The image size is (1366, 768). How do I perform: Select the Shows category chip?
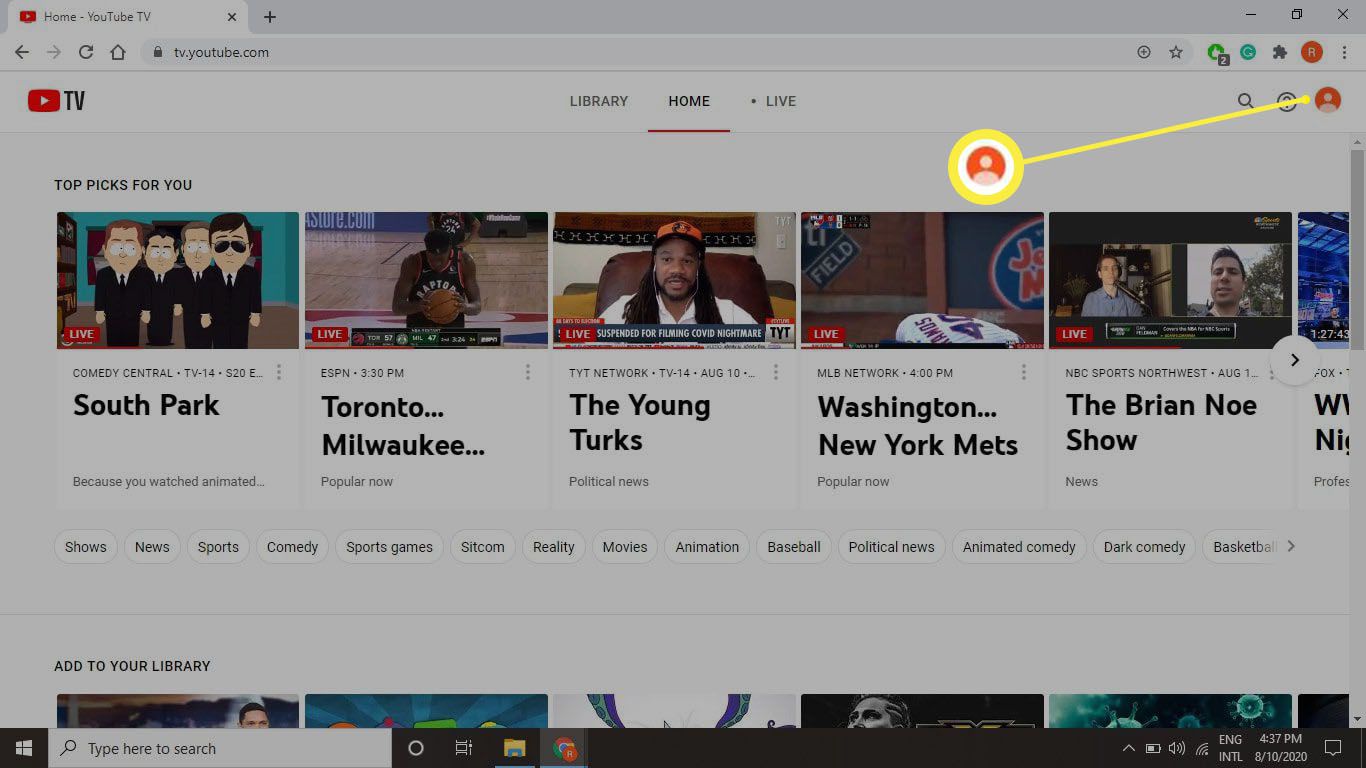pyautogui.click(x=86, y=547)
